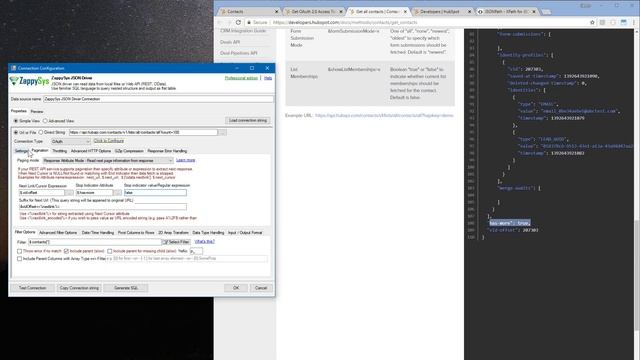Close the JSONPath browser tab
The height and width of the screenshot is (360, 640).
click(533, 12)
